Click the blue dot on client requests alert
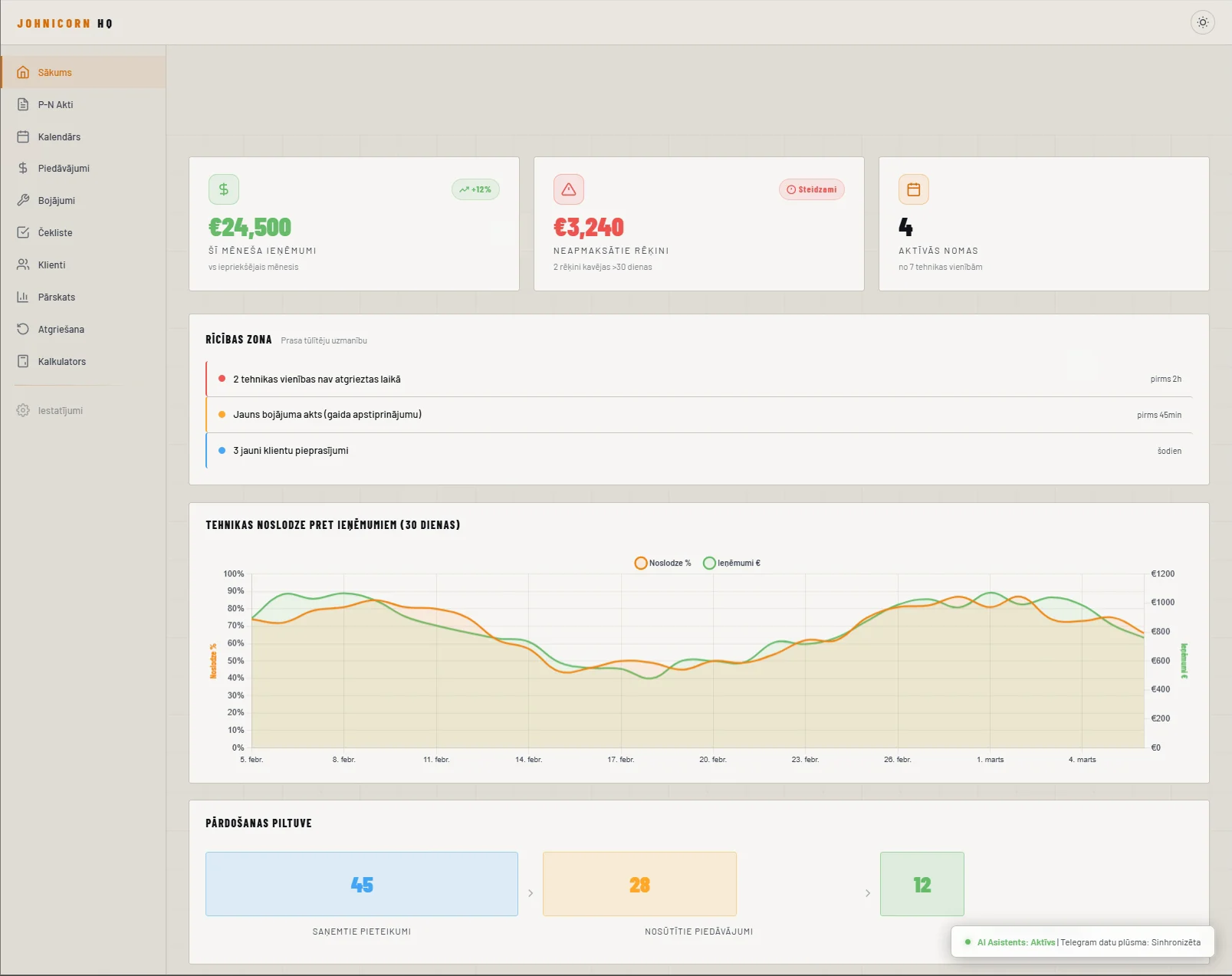This screenshot has height=976, width=1232. point(222,451)
